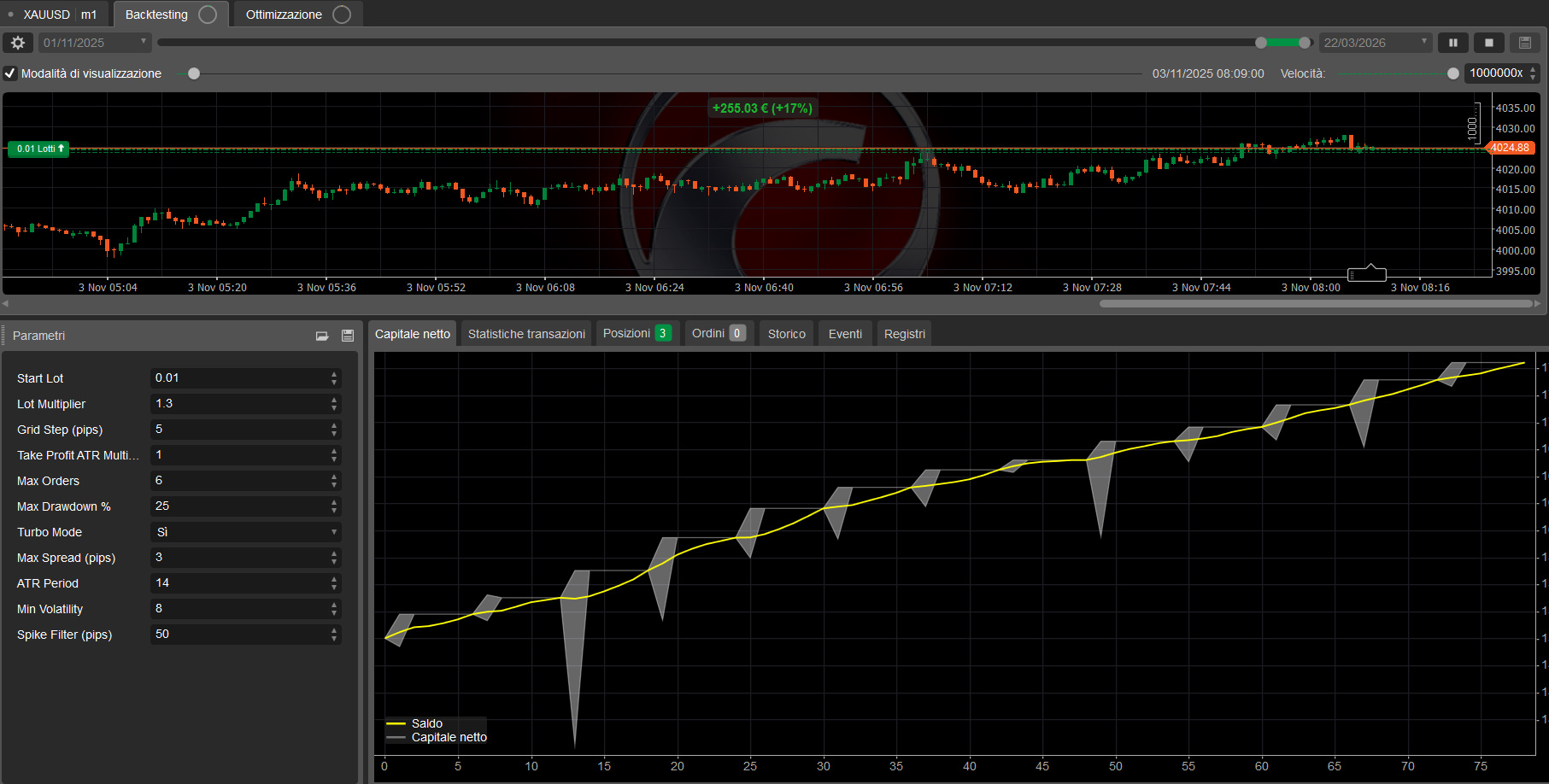
Task: Switch to the Statistiche transazioni tab
Action: pyautogui.click(x=526, y=334)
